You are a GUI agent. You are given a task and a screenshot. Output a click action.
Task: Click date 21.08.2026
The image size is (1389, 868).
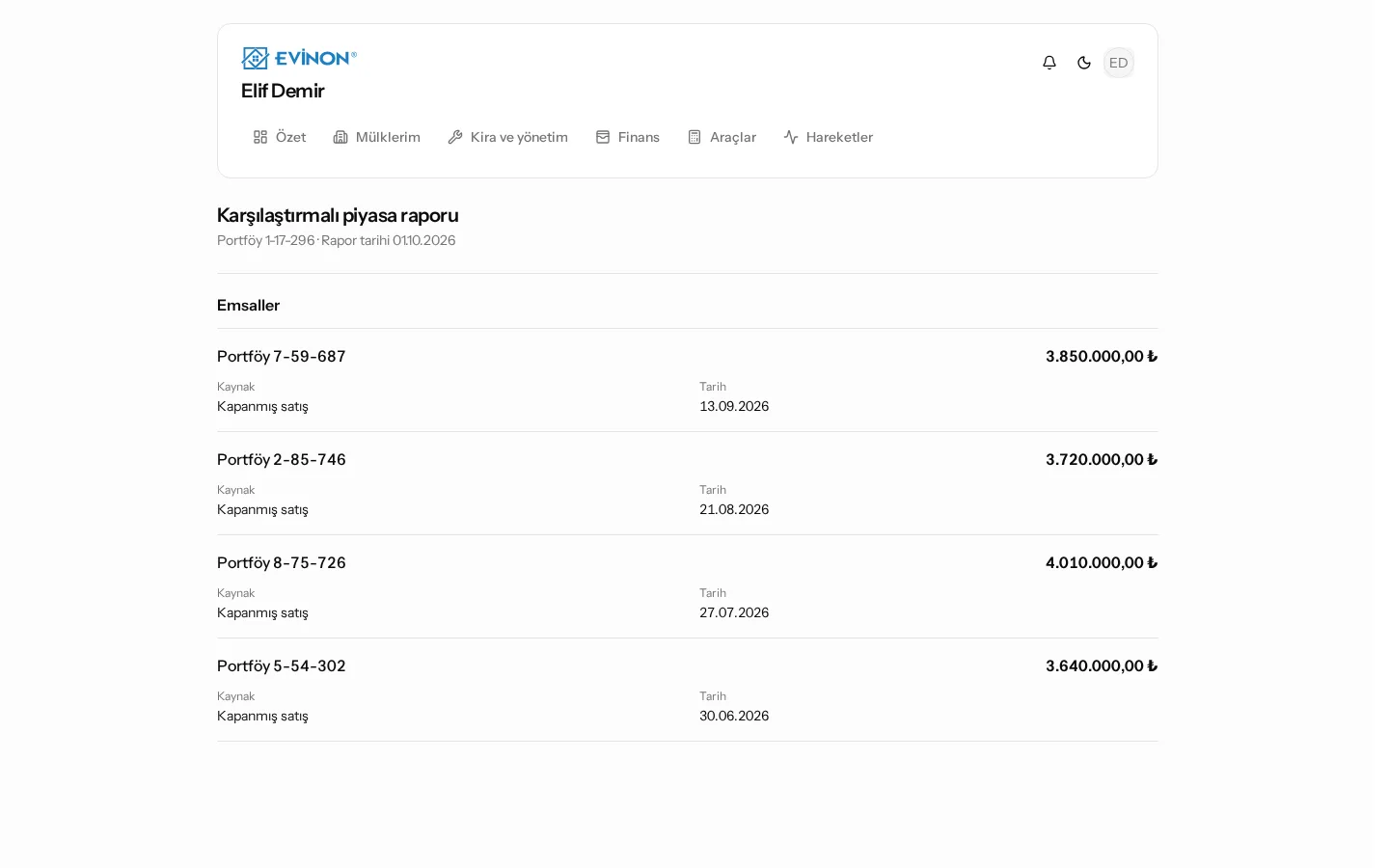pyautogui.click(x=734, y=509)
